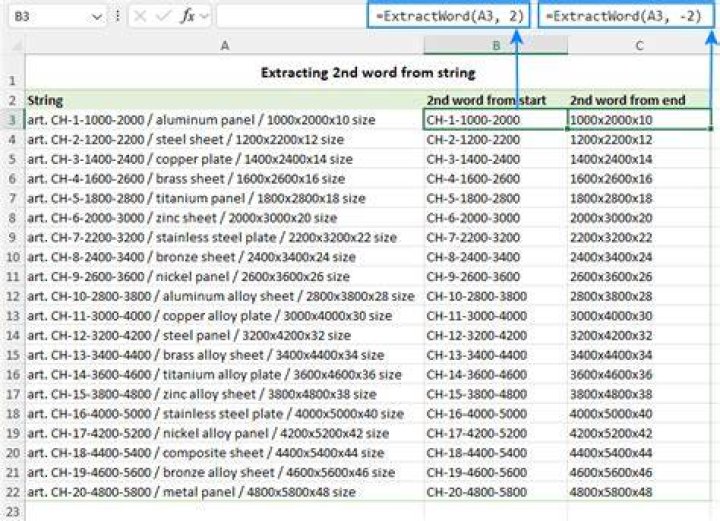Click the brass alloy sheet string

[x=224, y=355]
